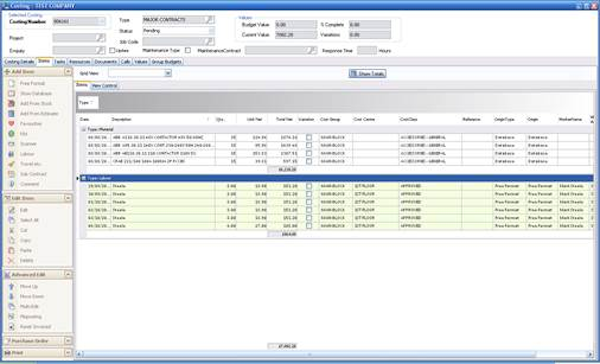This screenshot has width=600, height=364.
Task: Collapse the Add Items panel
Action: pyautogui.click(x=68, y=72)
